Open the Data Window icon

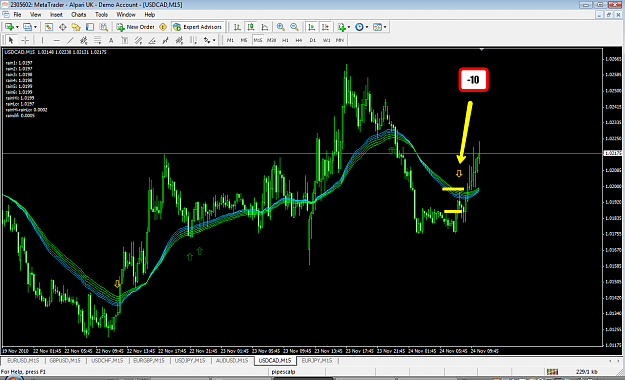click(63, 27)
